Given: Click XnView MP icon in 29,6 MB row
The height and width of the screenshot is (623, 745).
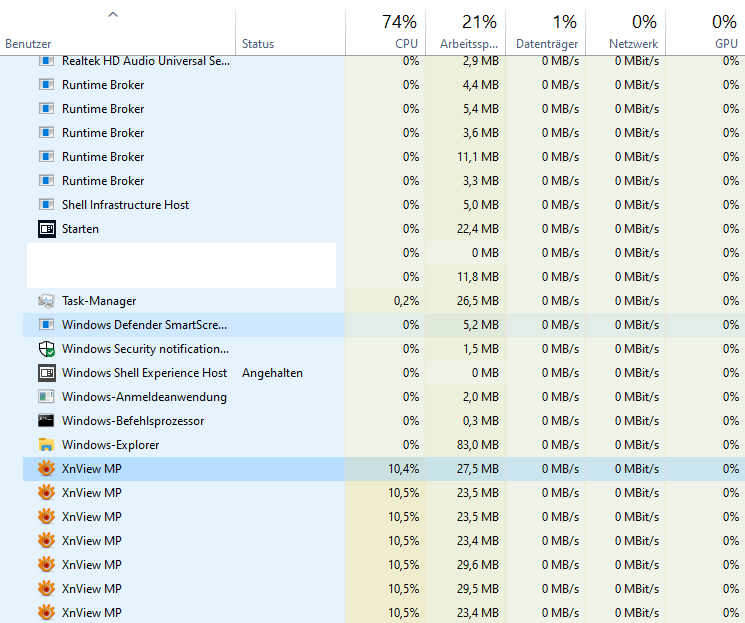Looking at the screenshot, I should tap(46, 565).
